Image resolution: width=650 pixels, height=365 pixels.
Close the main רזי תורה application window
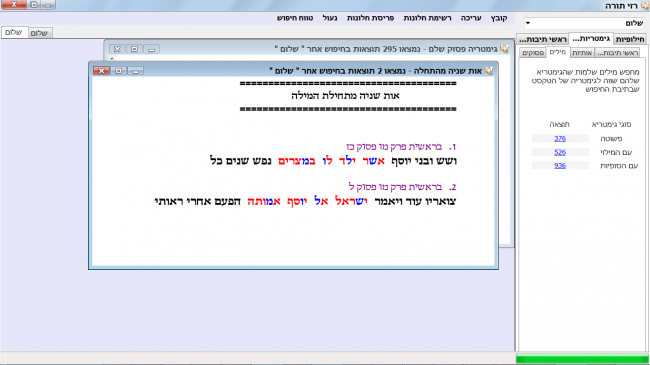point(14,5)
